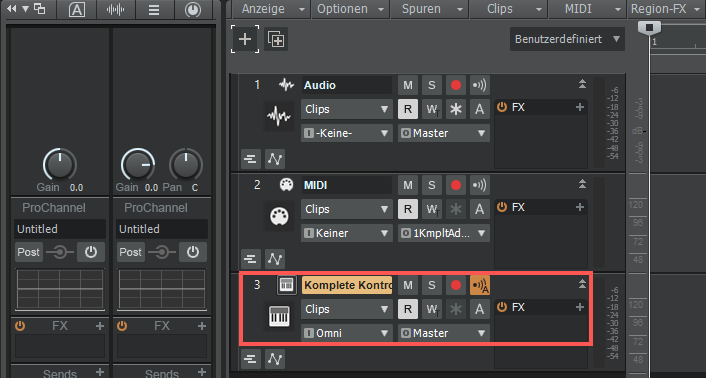Enable input echo on MIDI track
The height and width of the screenshot is (378, 706).
tap(480, 185)
